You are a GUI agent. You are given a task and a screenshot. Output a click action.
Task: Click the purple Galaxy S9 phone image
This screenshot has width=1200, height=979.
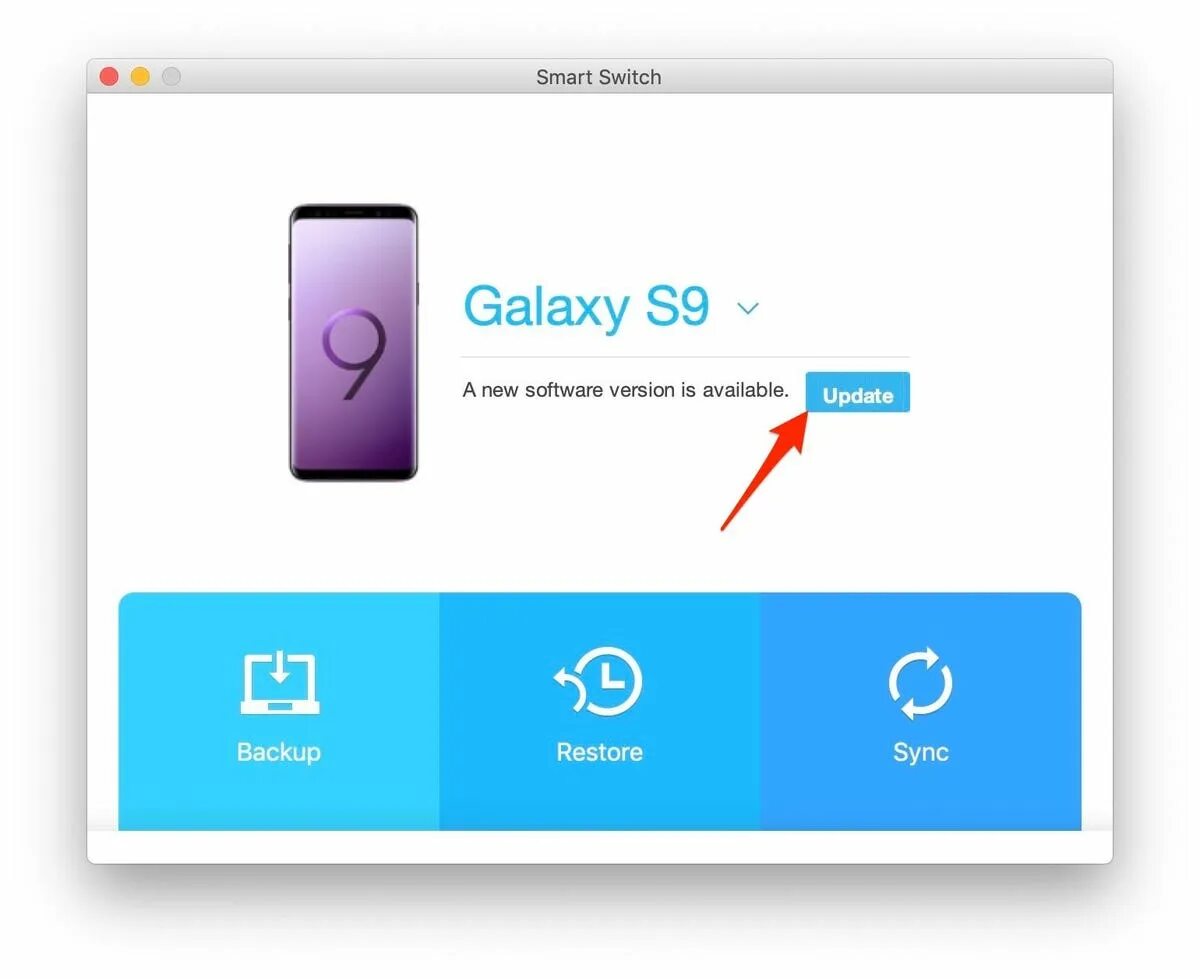point(354,342)
